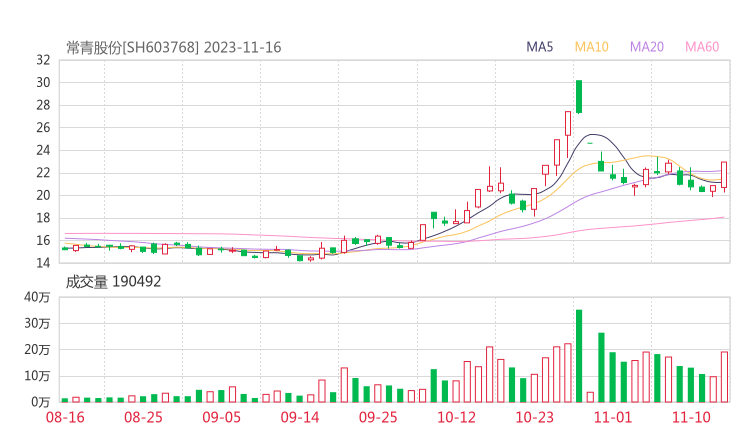740x440 pixels.
Task: Select the last red candlestick on the right
Action: 724,175
